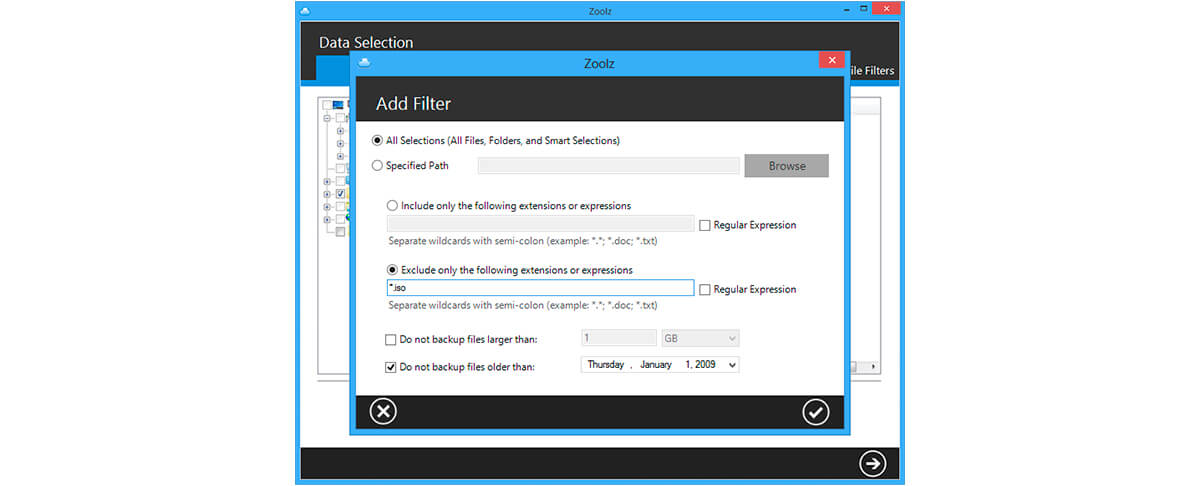
Task: Enable Regular Expression for the exclude field
Action: tap(705, 289)
